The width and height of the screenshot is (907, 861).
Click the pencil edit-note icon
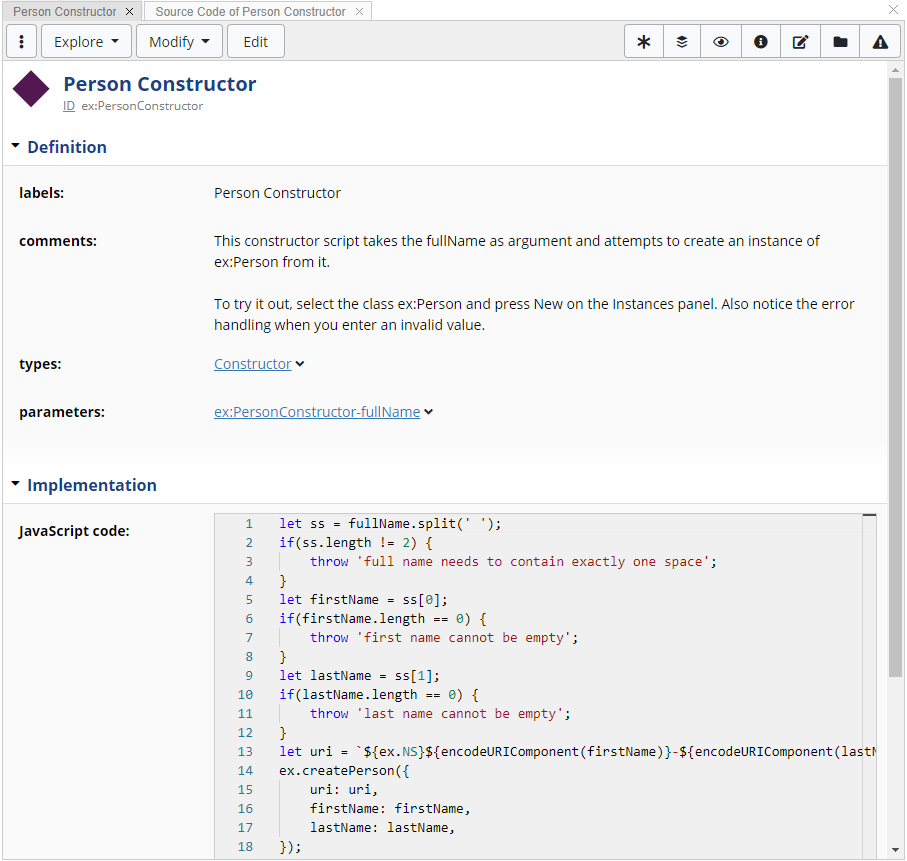(x=800, y=42)
